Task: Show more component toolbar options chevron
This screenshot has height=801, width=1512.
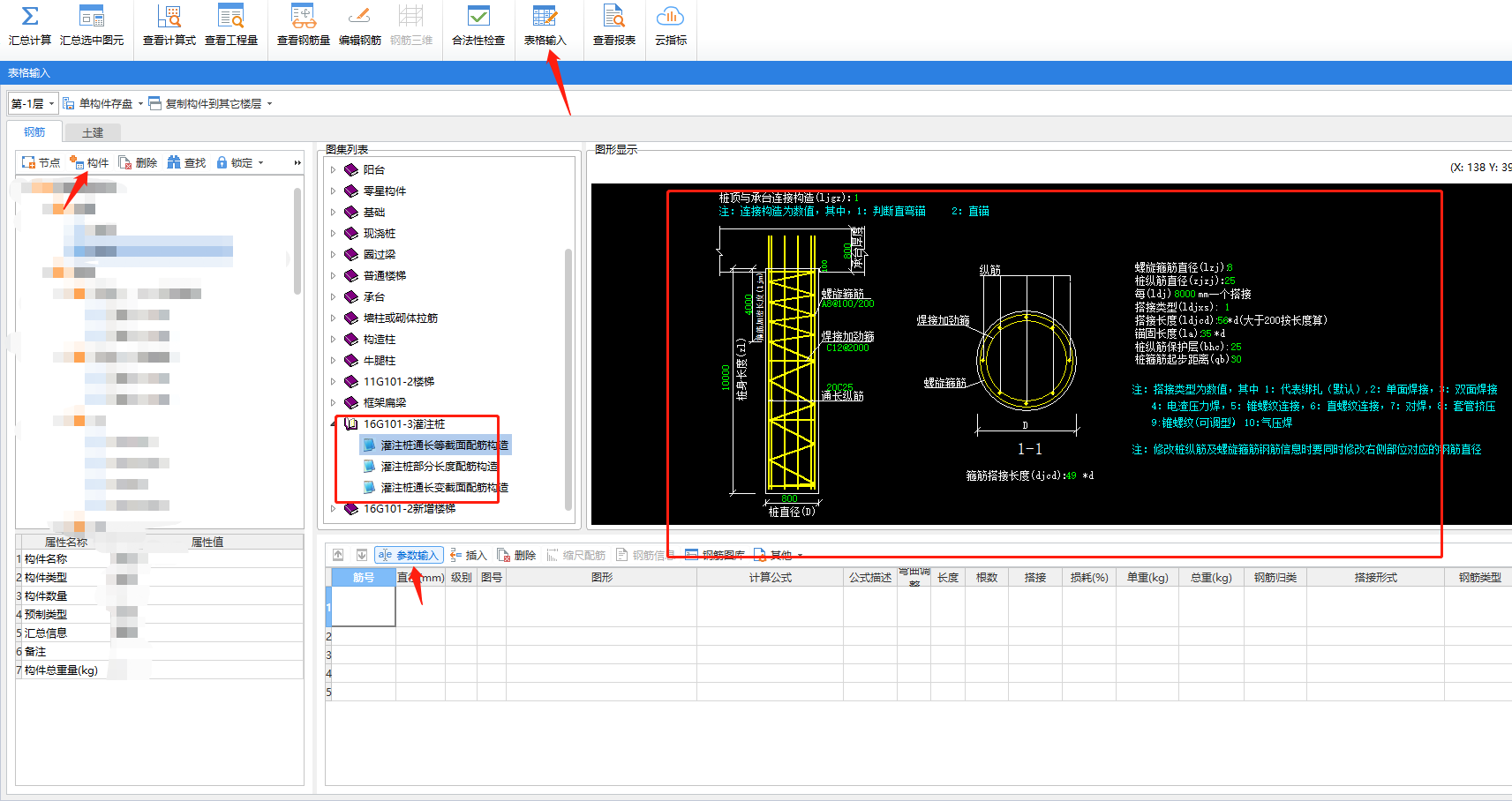Action: click(297, 163)
